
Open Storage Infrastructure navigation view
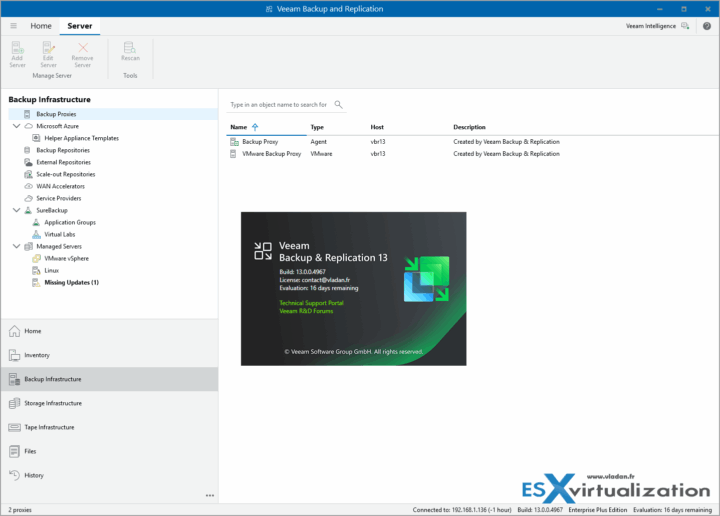click(x=109, y=403)
